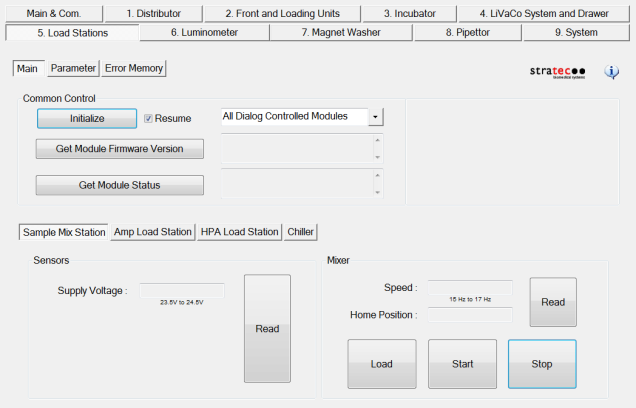Switch to Amp Load Station tab
The height and width of the screenshot is (408, 636).
tap(152, 232)
